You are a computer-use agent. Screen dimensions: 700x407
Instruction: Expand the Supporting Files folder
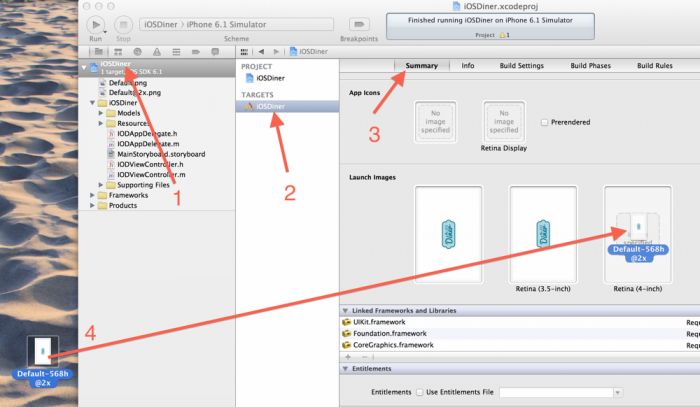(x=101, y=185)
